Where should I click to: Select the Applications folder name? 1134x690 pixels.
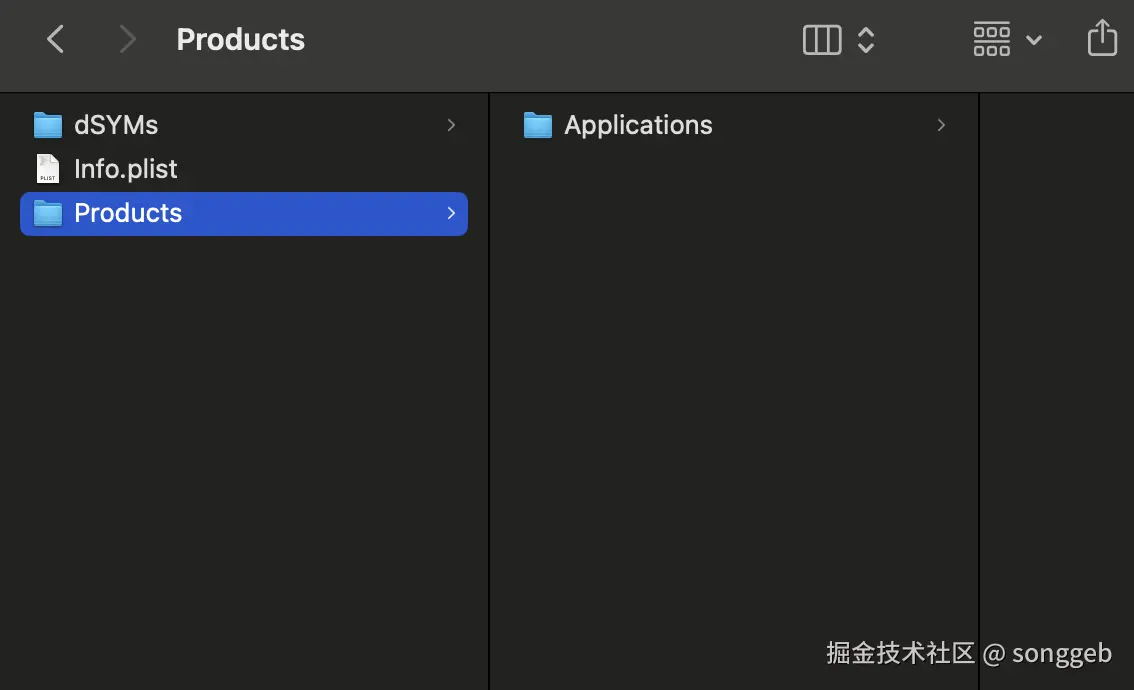[638, 125]
